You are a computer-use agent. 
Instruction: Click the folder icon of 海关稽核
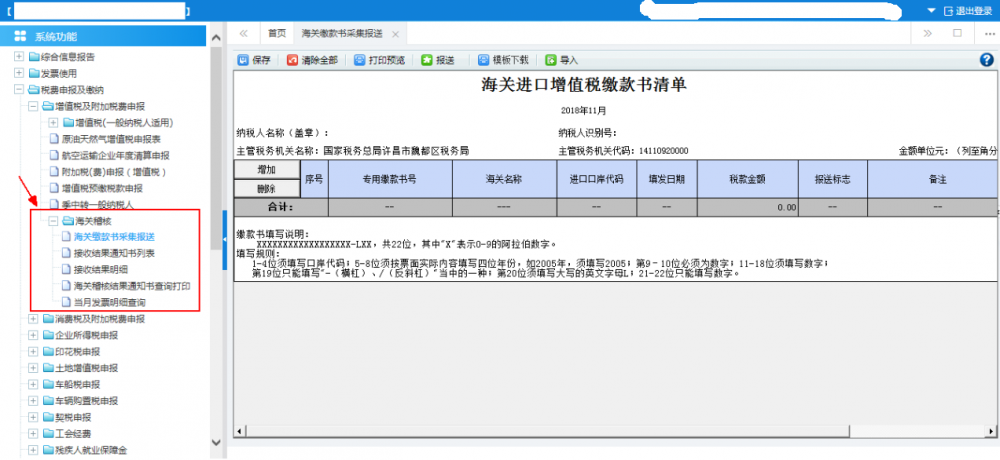click(68, 221)
